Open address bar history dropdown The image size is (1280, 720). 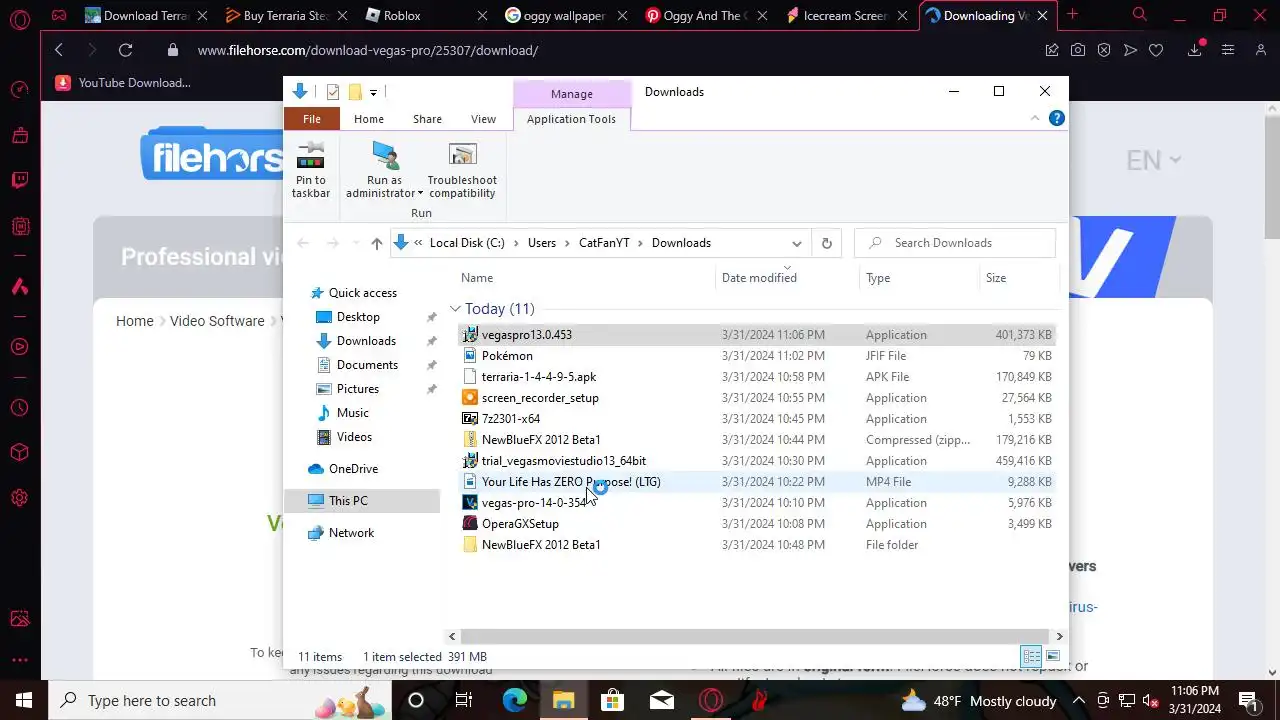pyautogui.click(x=797, y=243)
